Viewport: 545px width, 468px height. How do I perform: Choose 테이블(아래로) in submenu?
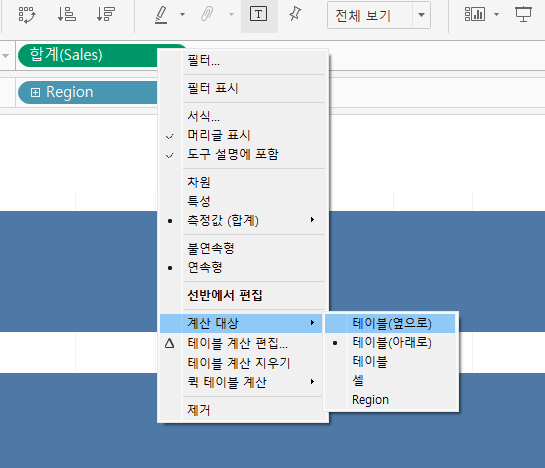pyautogui.click(x=390, y=342)
